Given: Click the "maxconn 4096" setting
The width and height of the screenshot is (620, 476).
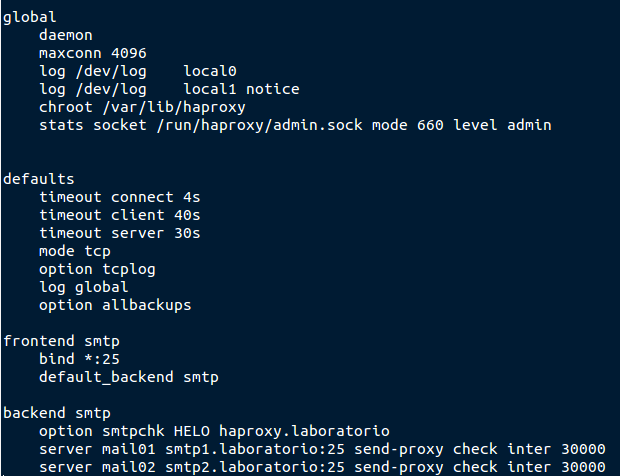Looking at the screenshot, I should pos(93,53).
